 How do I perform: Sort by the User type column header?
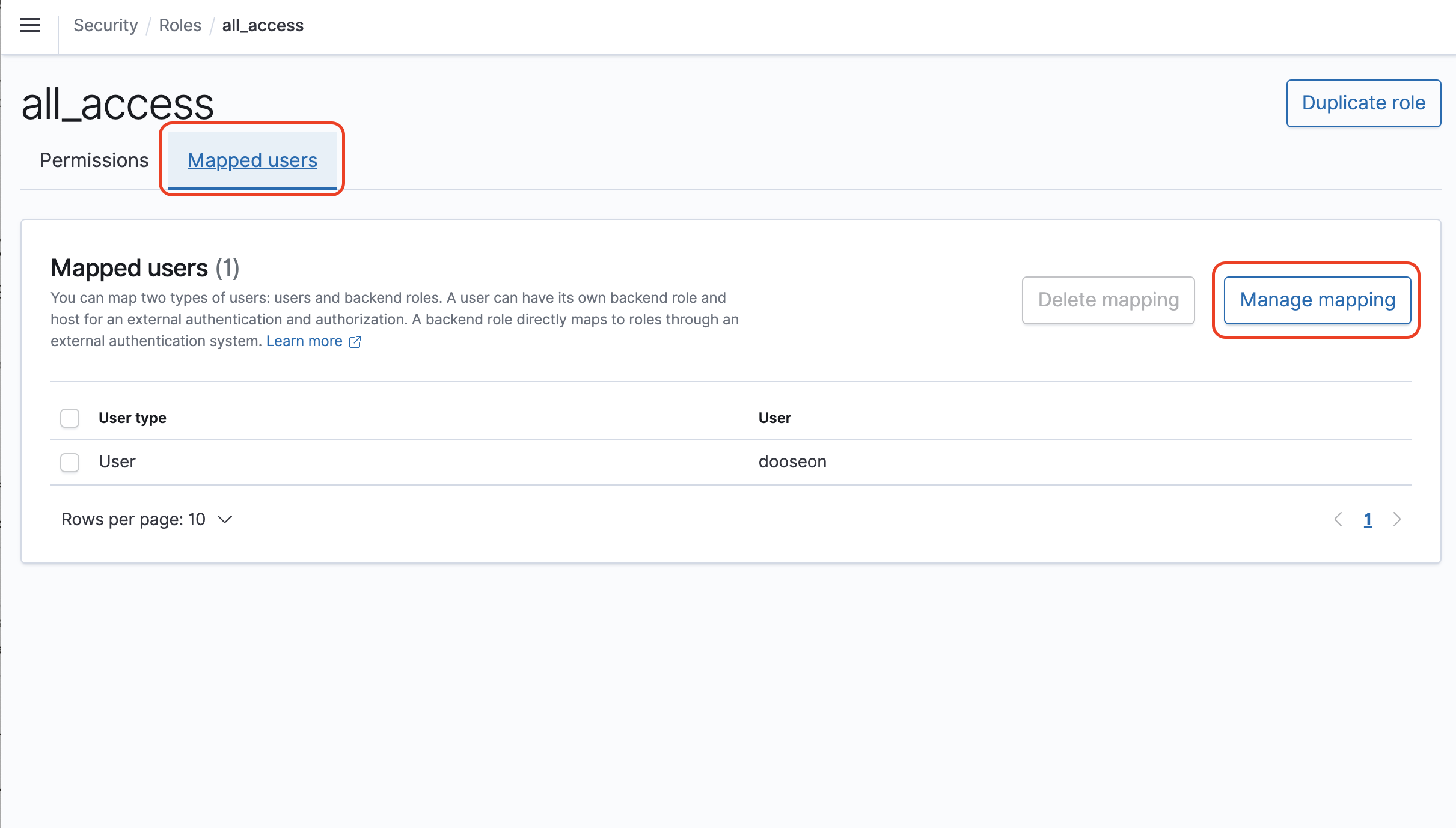(132, 418)
